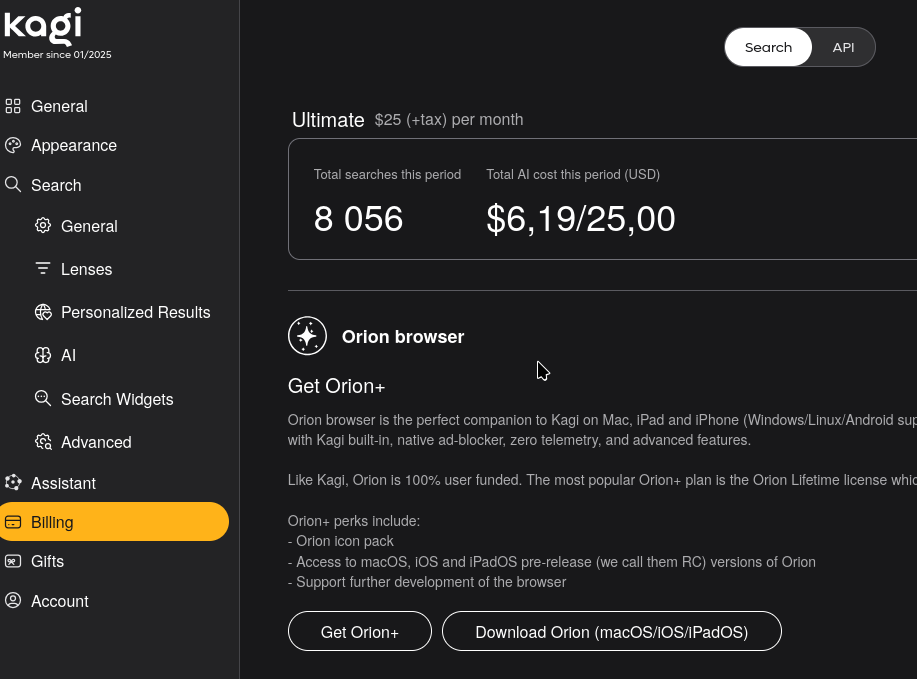917x679 pixels.
Task: Open the Billing menu item
Action: 52,522
